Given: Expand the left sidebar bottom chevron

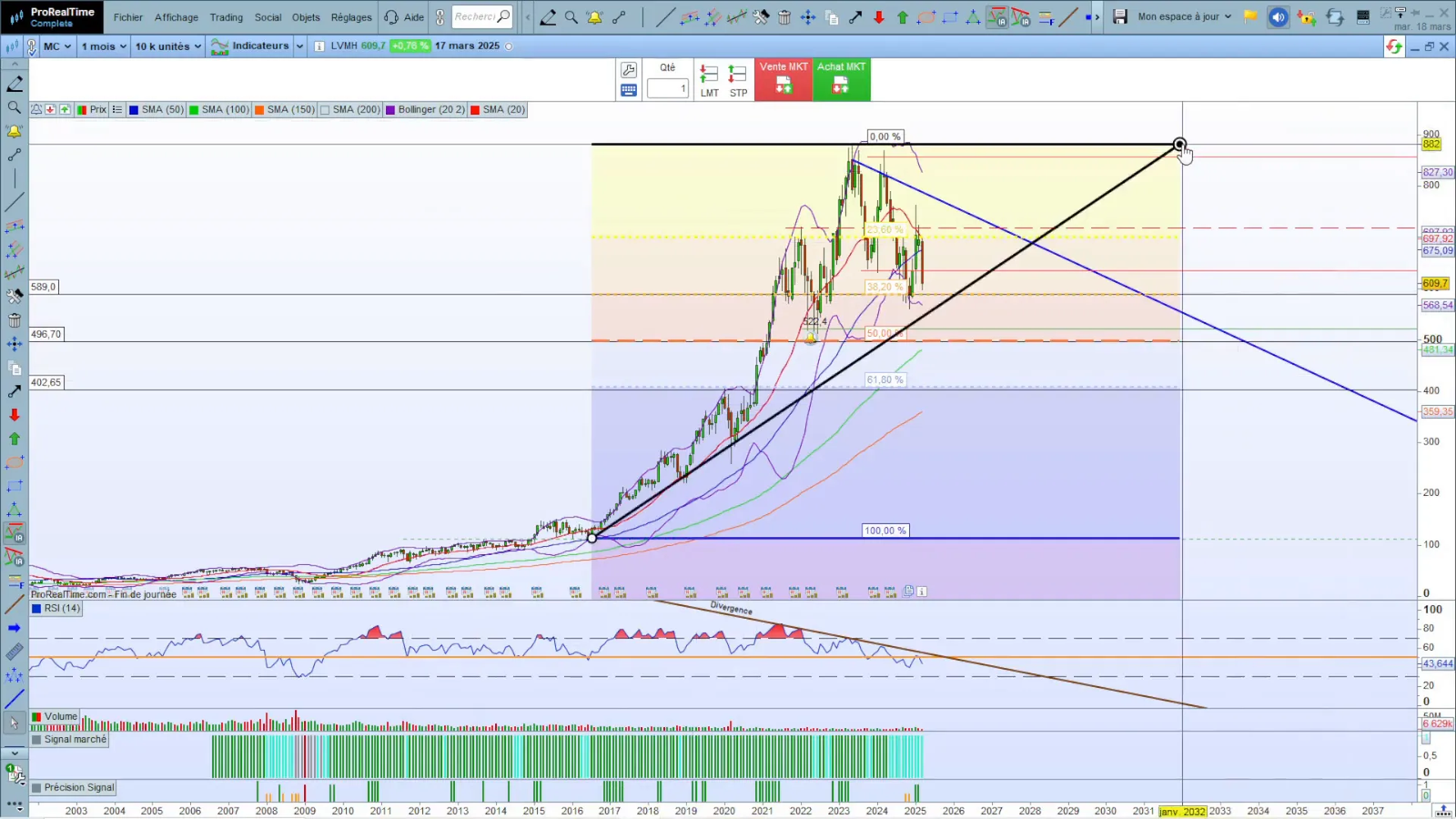Looking at the screenshot, I should pos(15,753).
